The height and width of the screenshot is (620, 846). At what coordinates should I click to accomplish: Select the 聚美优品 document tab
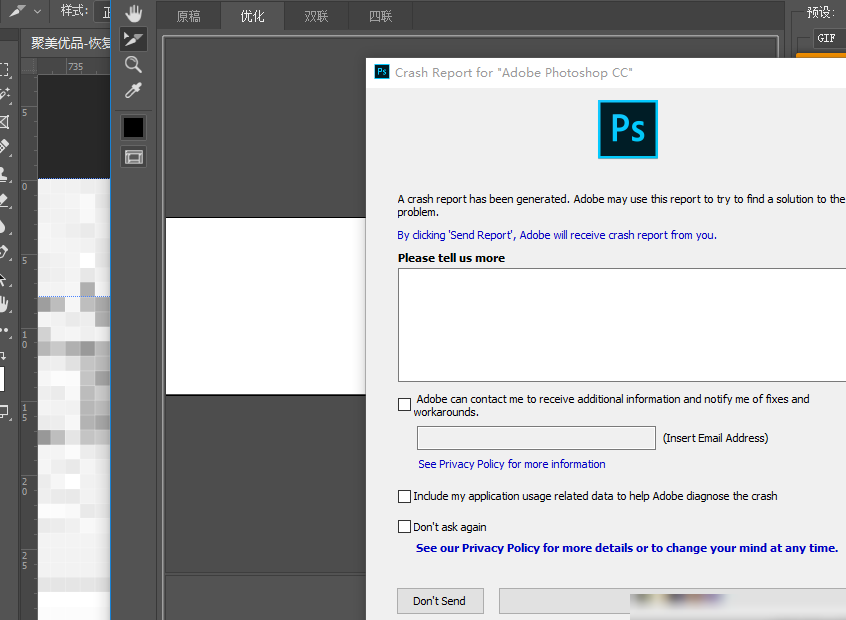67,43
